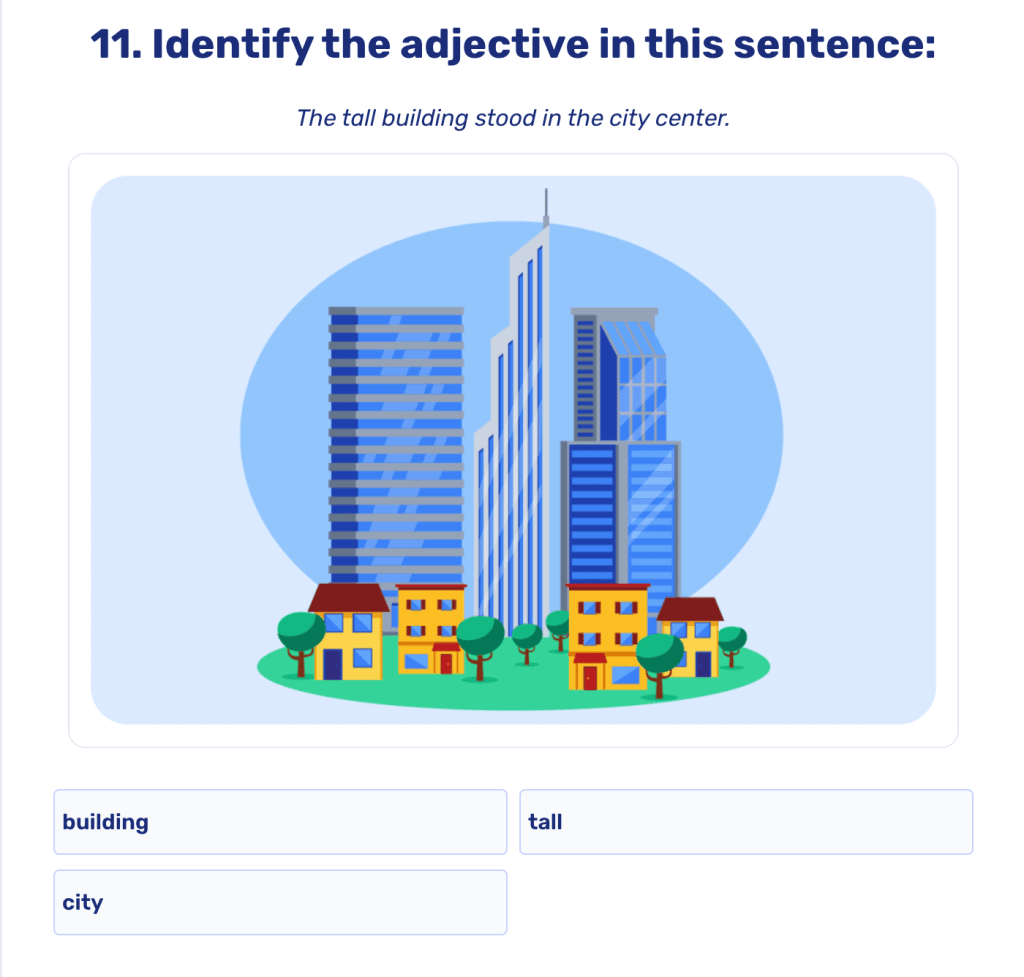Screen dimensions: 1024x977
Task: Select the answer option 'building'
Action: [x=280, y=821]
